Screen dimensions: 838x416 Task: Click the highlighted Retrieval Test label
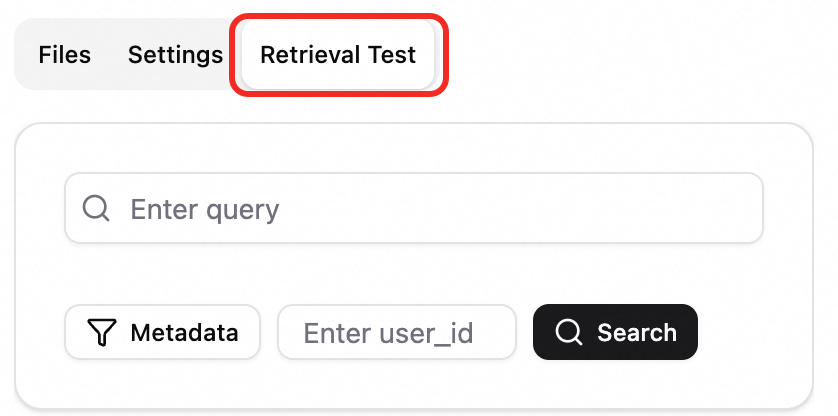pos(338,55)
